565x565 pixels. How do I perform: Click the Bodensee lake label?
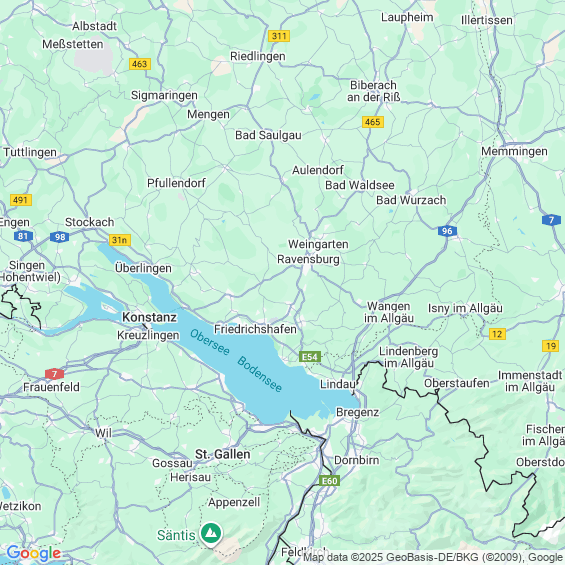click(x=259, y=374)
